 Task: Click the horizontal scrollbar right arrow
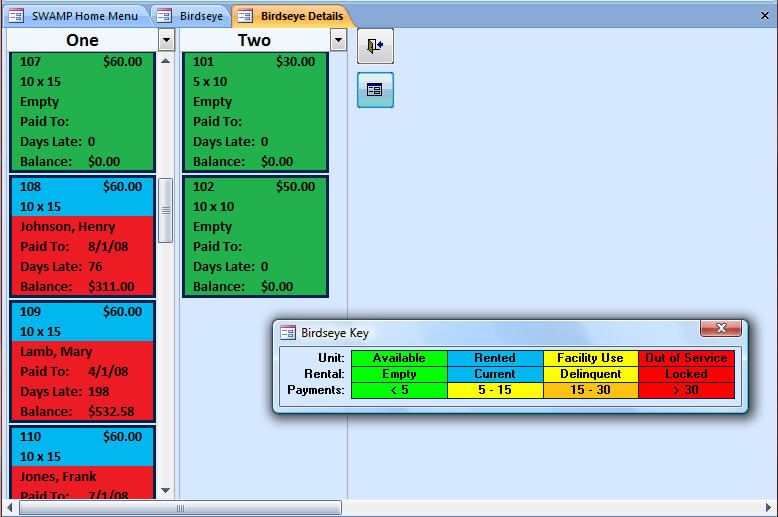(769, 508)
